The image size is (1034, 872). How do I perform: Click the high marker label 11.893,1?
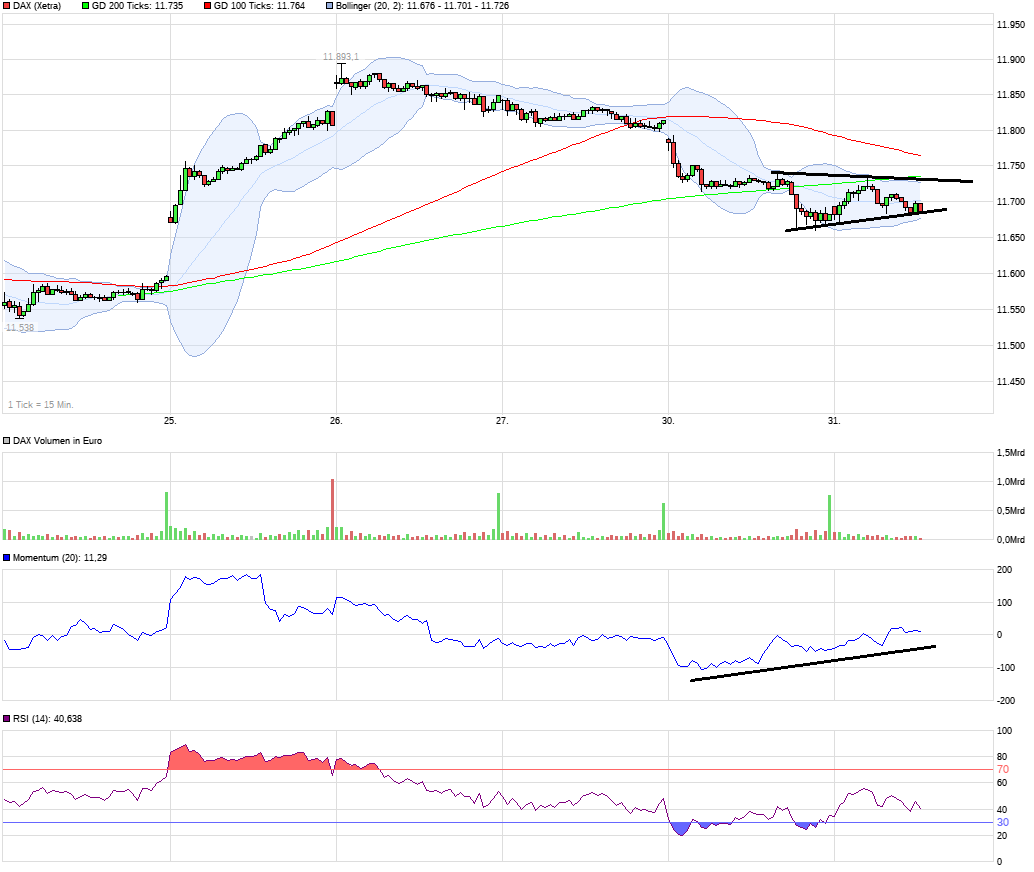click(341, 57)
